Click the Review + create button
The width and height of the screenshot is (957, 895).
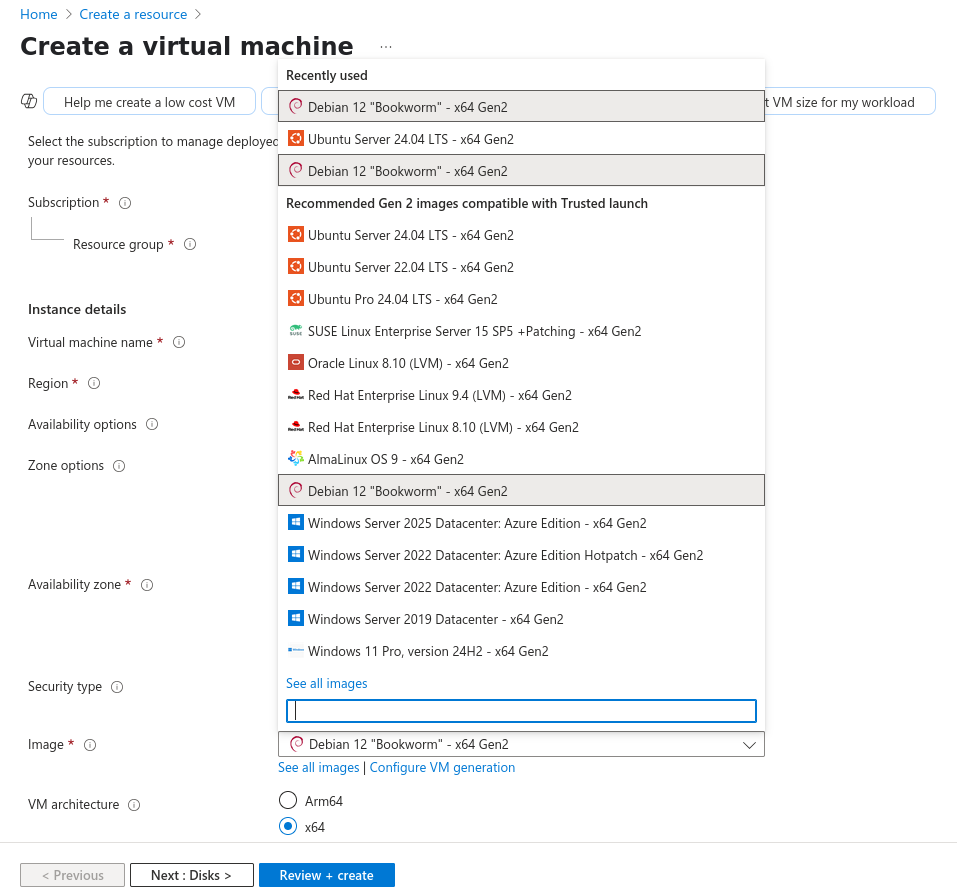click(326, 875)
